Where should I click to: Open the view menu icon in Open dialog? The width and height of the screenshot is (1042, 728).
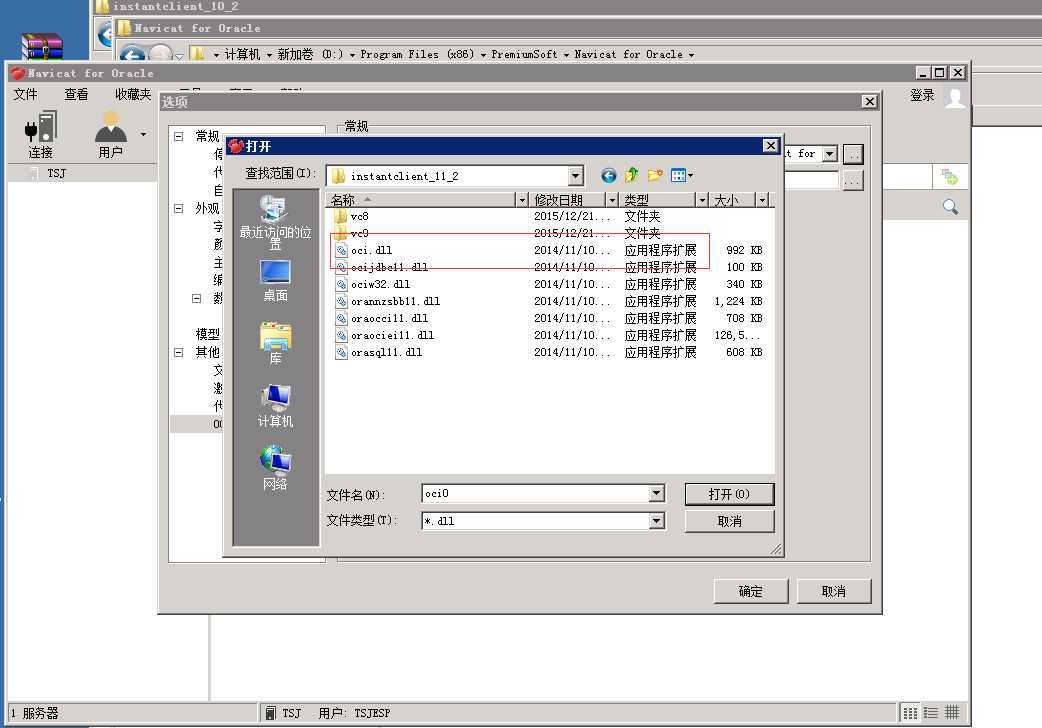tap(682, 176)
